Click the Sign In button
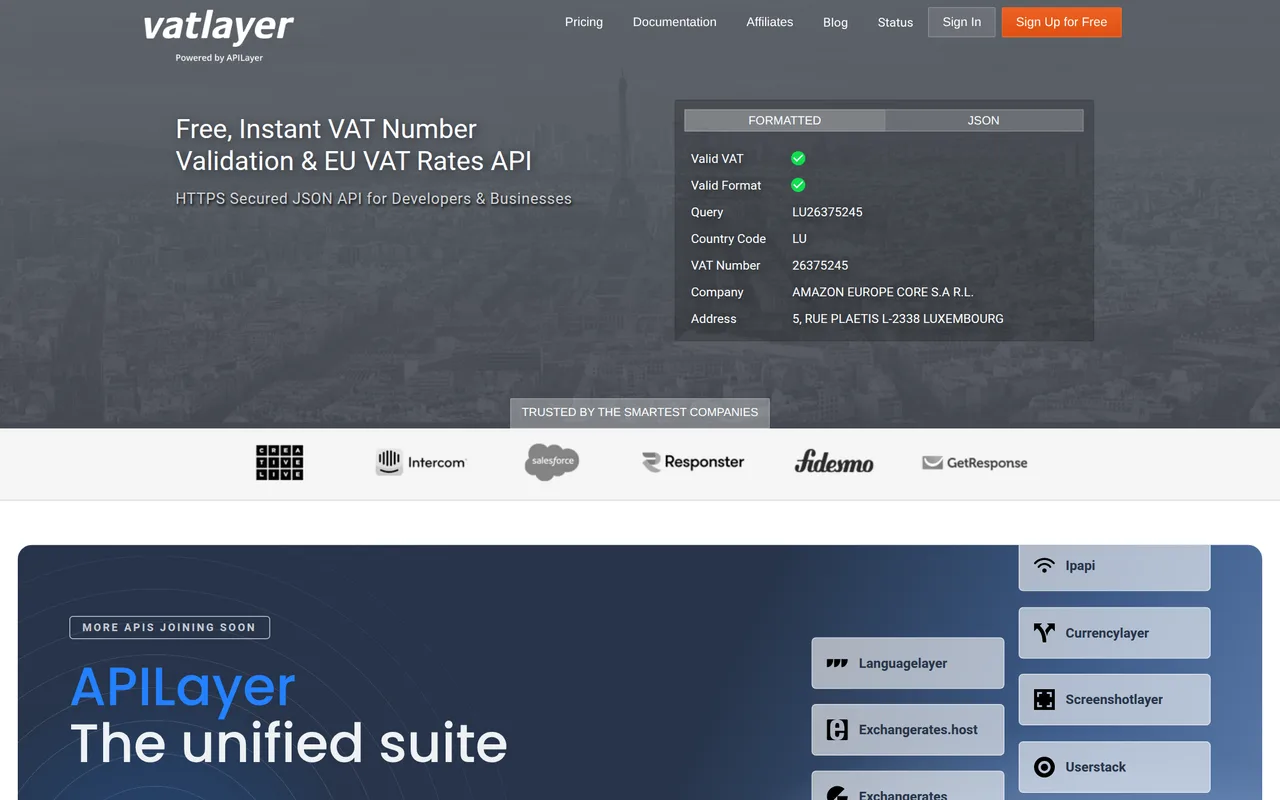The width and height of the screenshot is (1280, 800). 962,22
